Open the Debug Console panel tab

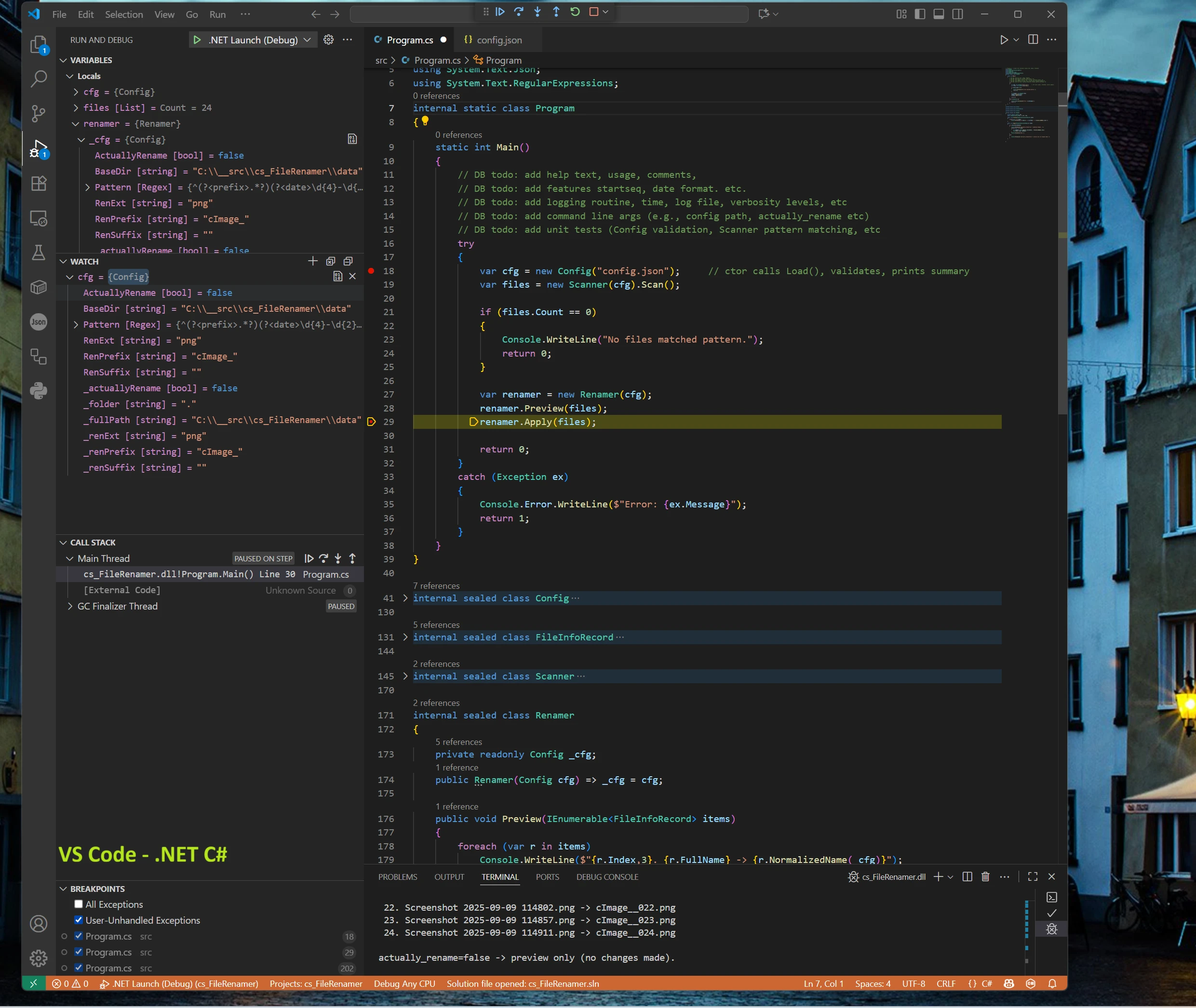click(x=607, y=876)
